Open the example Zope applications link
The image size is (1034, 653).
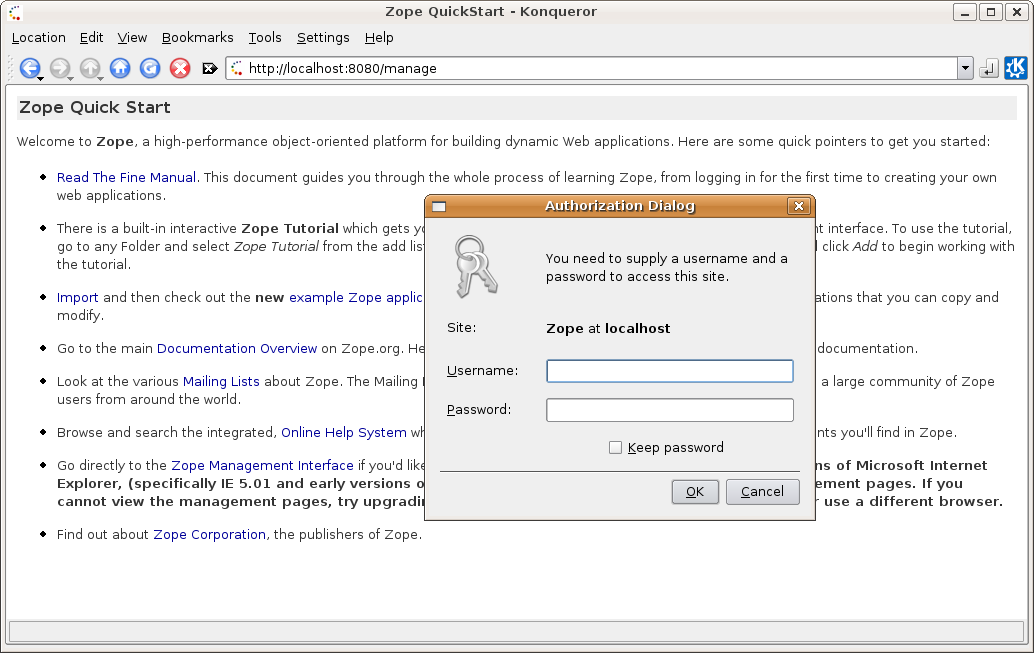point(356,297)
